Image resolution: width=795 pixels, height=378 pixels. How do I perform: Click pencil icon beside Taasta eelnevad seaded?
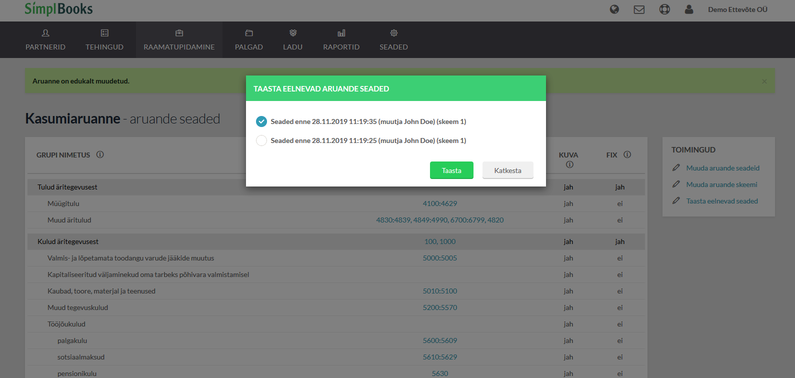(675, 201)
